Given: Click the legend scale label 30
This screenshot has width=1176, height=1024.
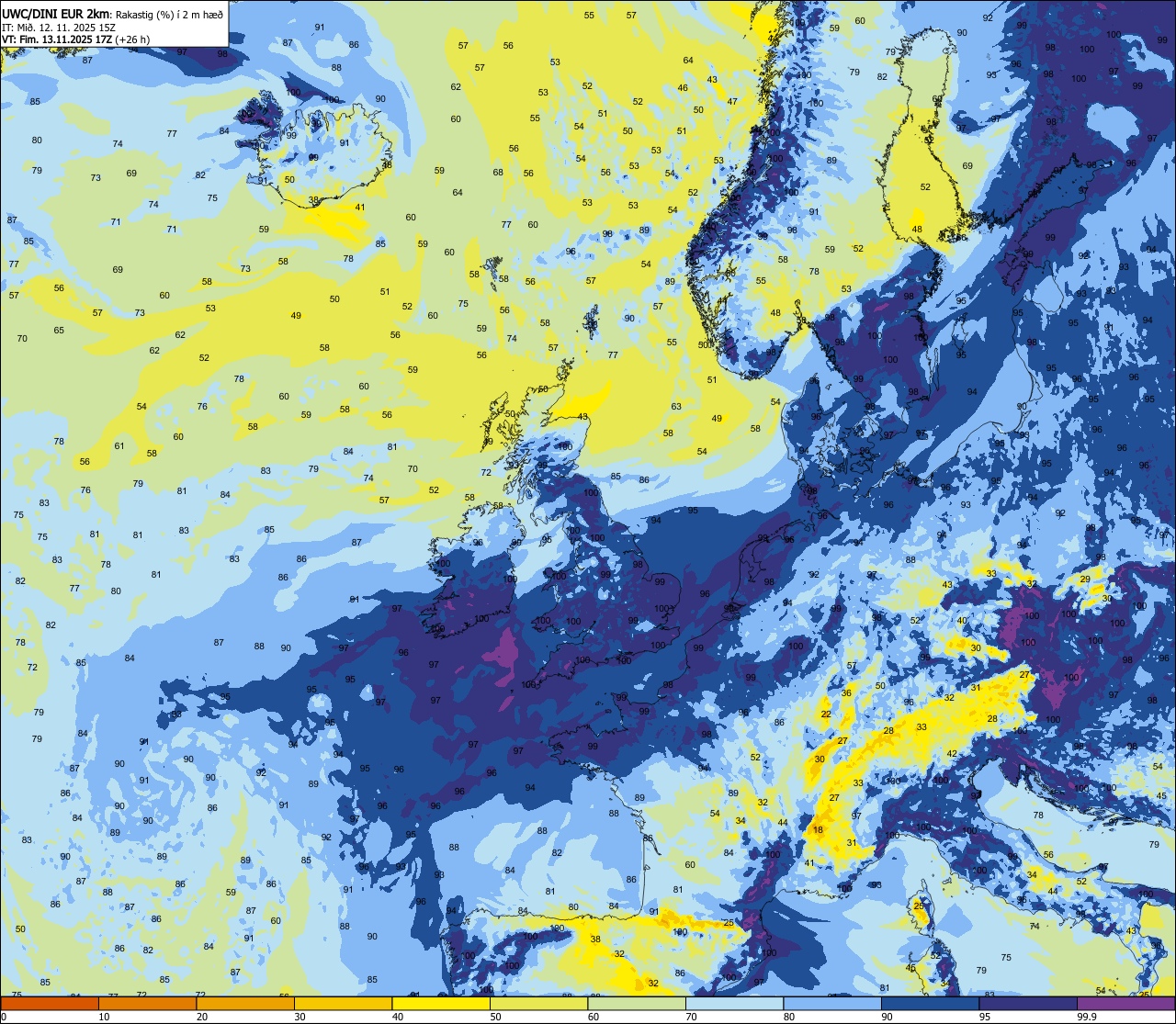Looking at the screenshot, I should pos(300,1017).
